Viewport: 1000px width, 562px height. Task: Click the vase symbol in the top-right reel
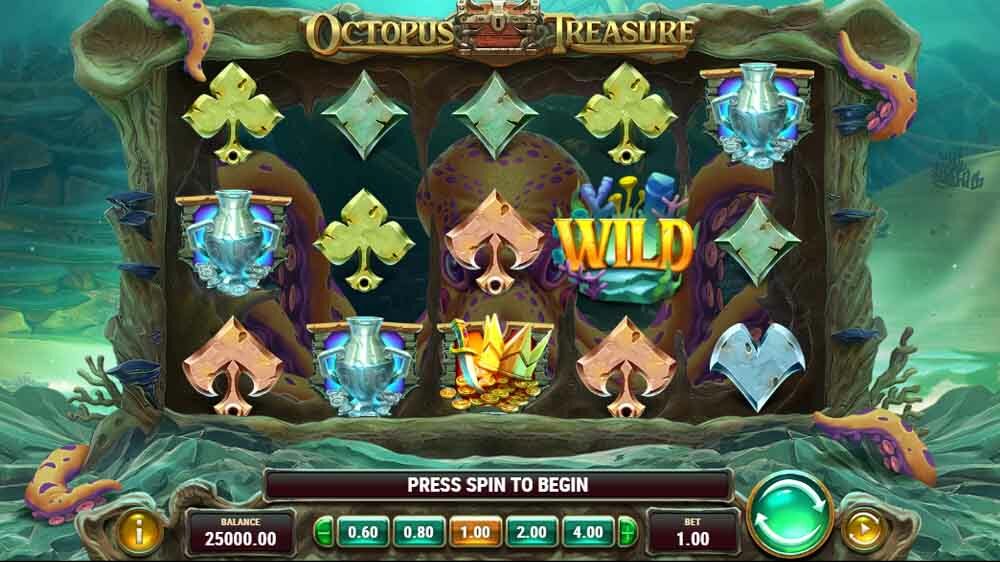coord(756,115)
